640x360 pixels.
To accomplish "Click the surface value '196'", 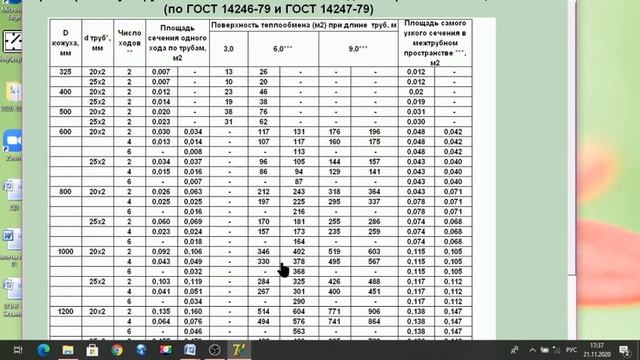I will [374, 132].
